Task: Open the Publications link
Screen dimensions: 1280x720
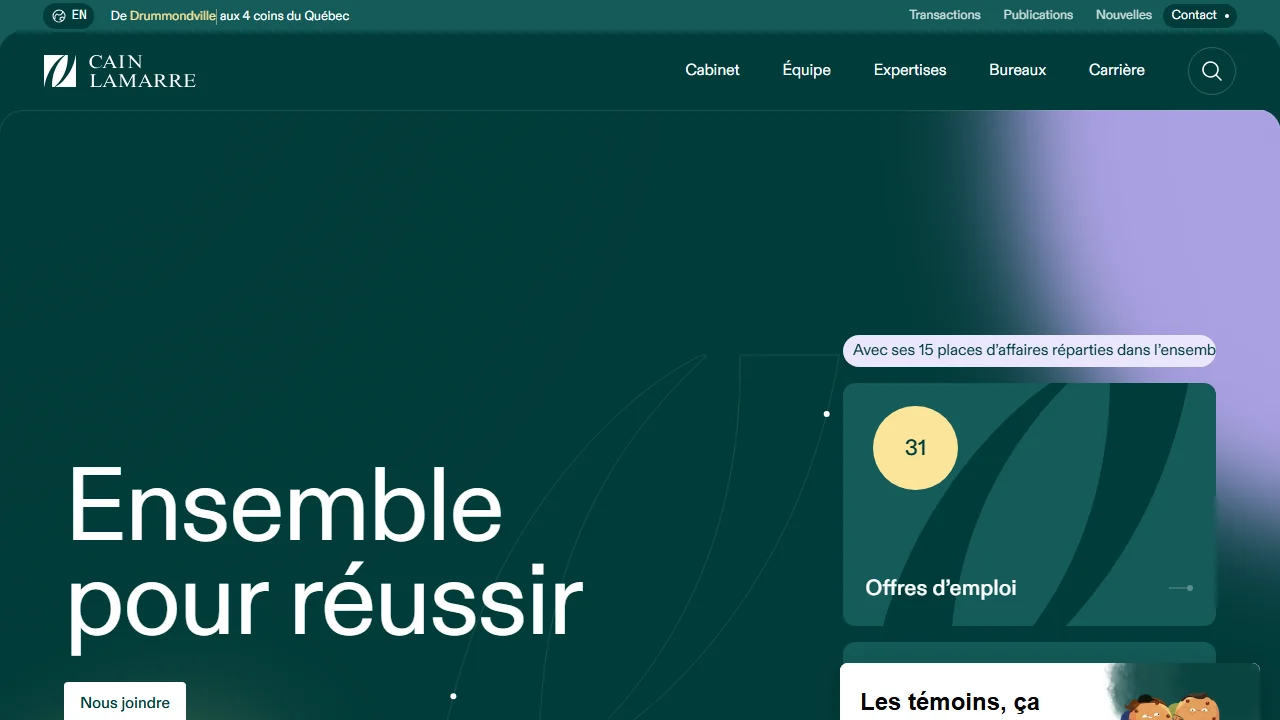Action: (x=1038, y=15)
